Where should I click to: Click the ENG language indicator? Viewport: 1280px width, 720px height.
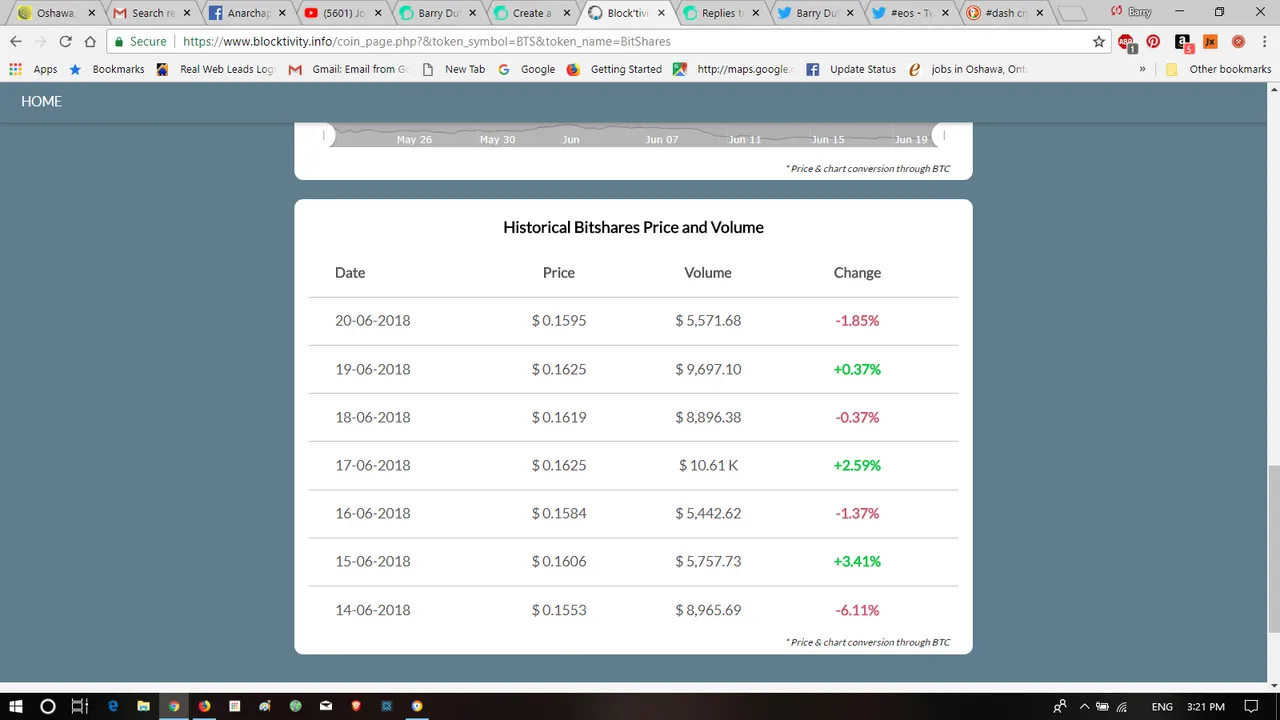pos(1162,707)
